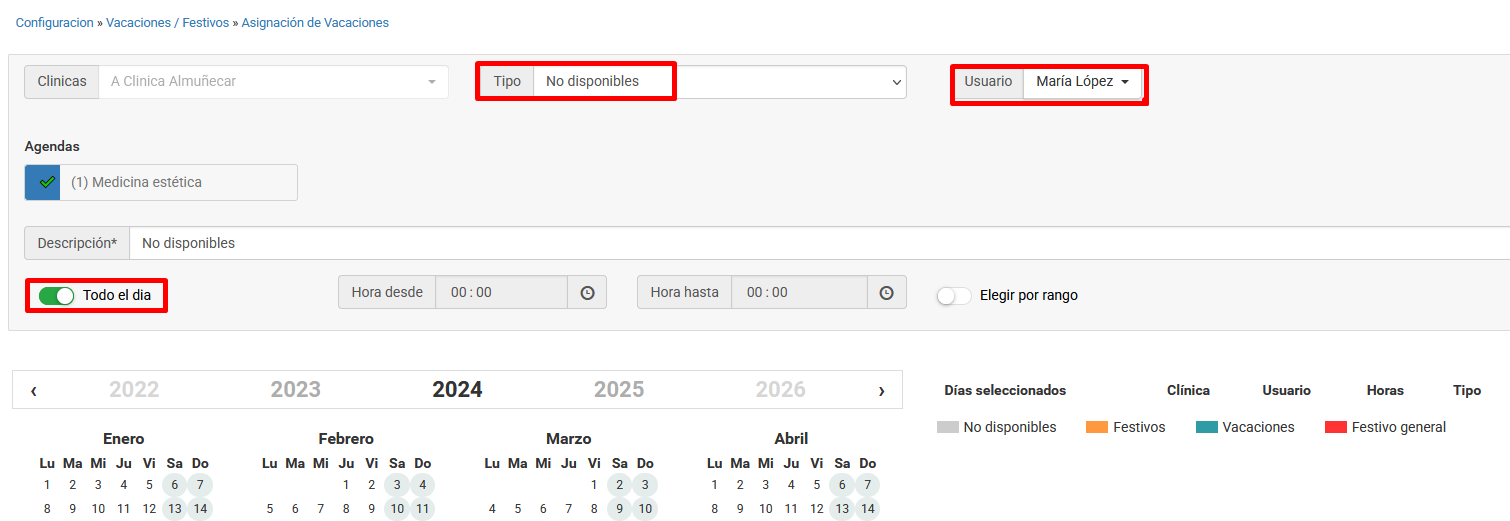Click the clock icon beside Hora hasta

[886, 293]
